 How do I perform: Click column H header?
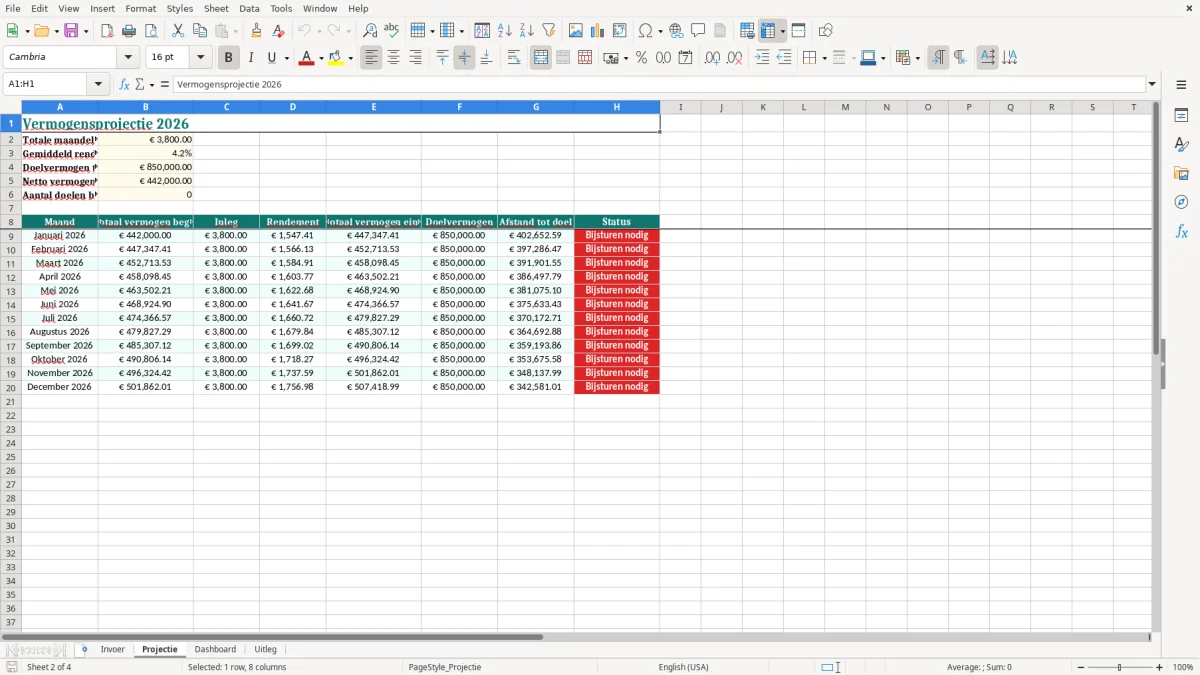coord(617,107)
